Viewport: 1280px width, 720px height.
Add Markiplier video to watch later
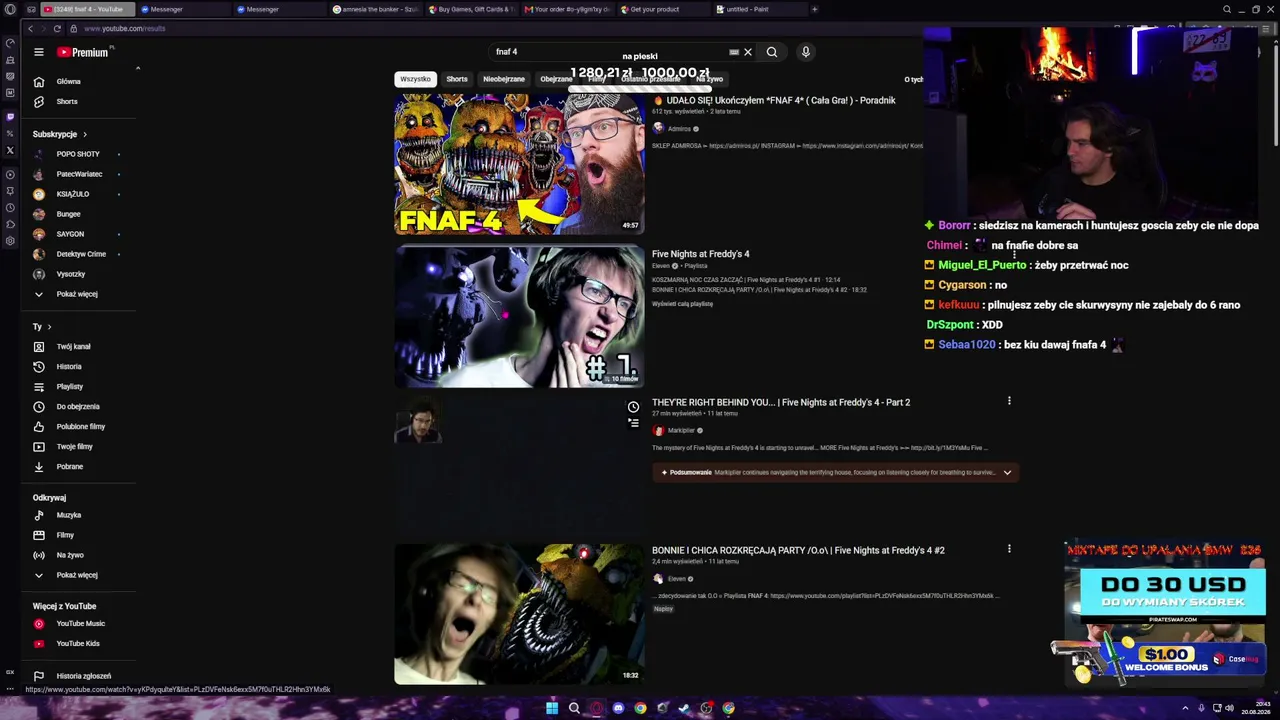[633, 407]
